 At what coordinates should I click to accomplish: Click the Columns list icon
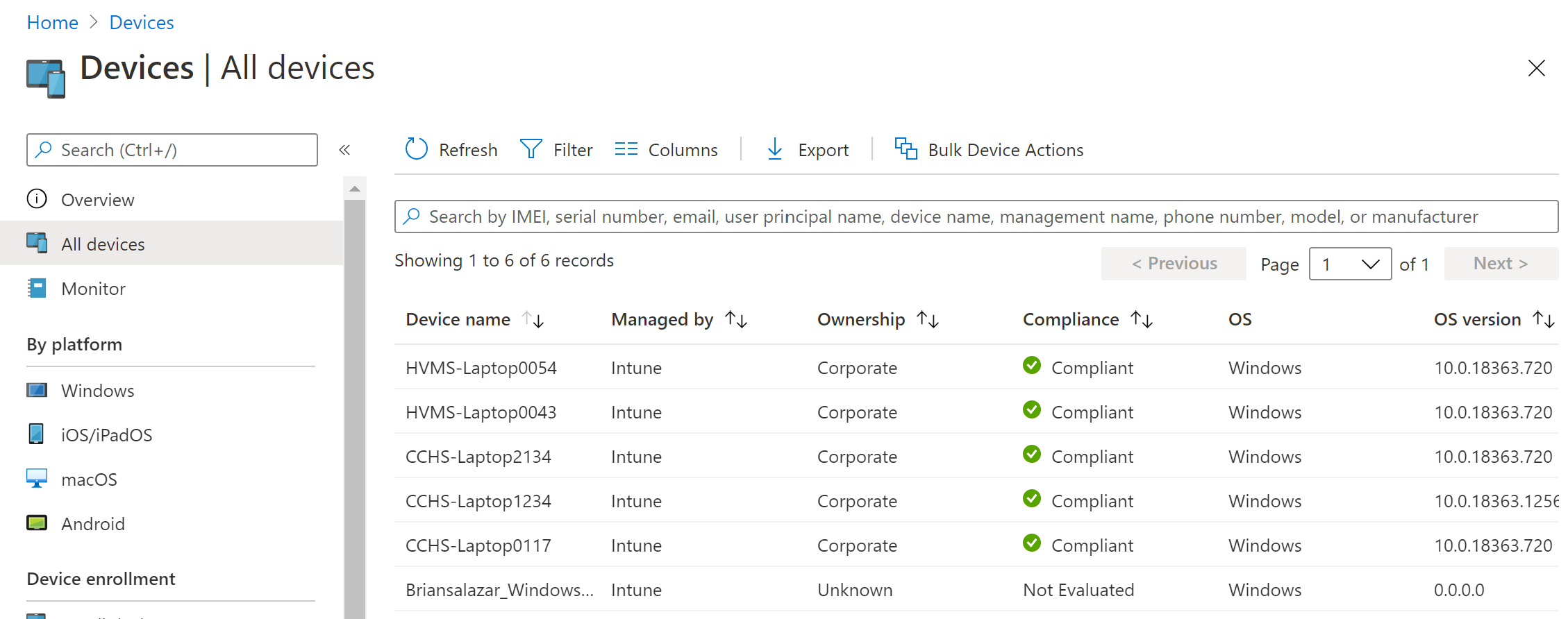(x=626, y=149)
